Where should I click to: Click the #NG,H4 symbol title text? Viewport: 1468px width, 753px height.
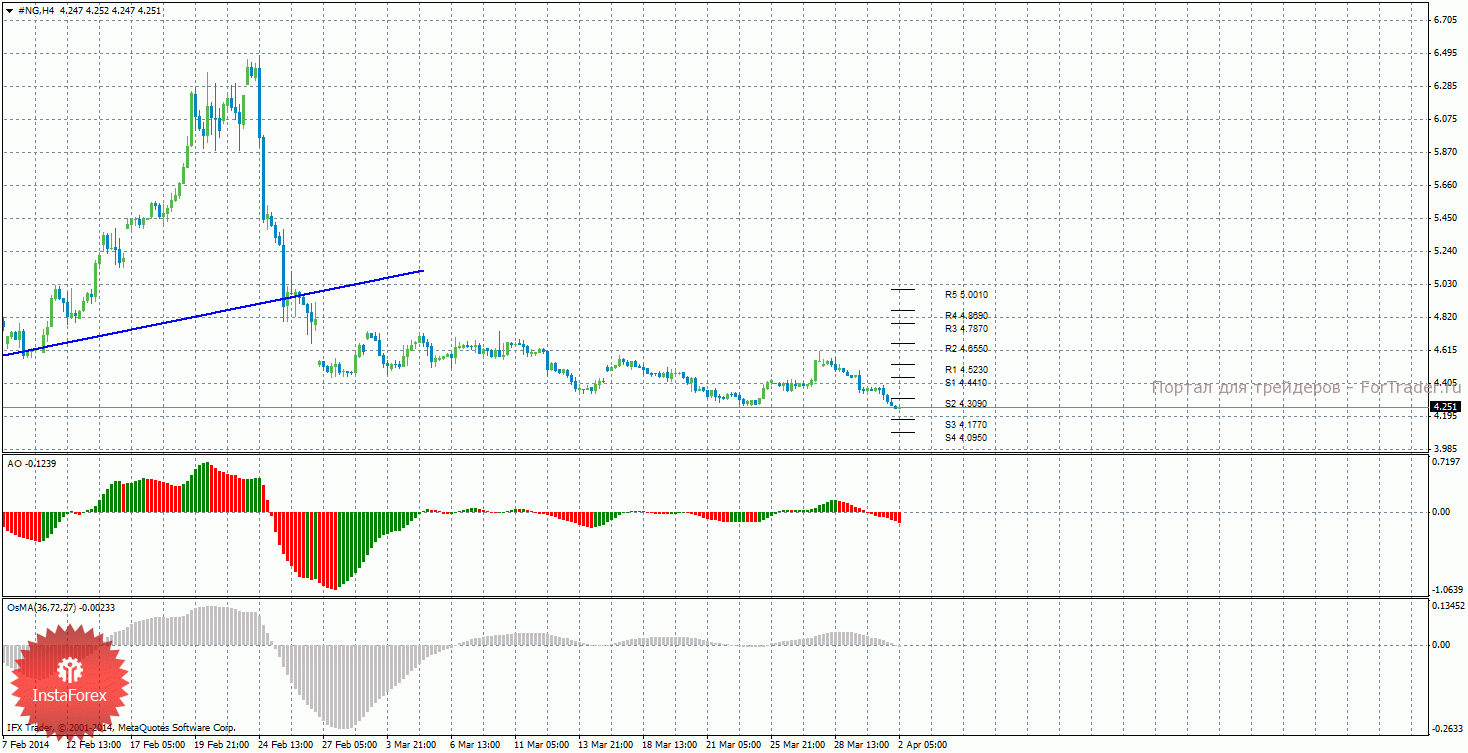pos(38,10)
